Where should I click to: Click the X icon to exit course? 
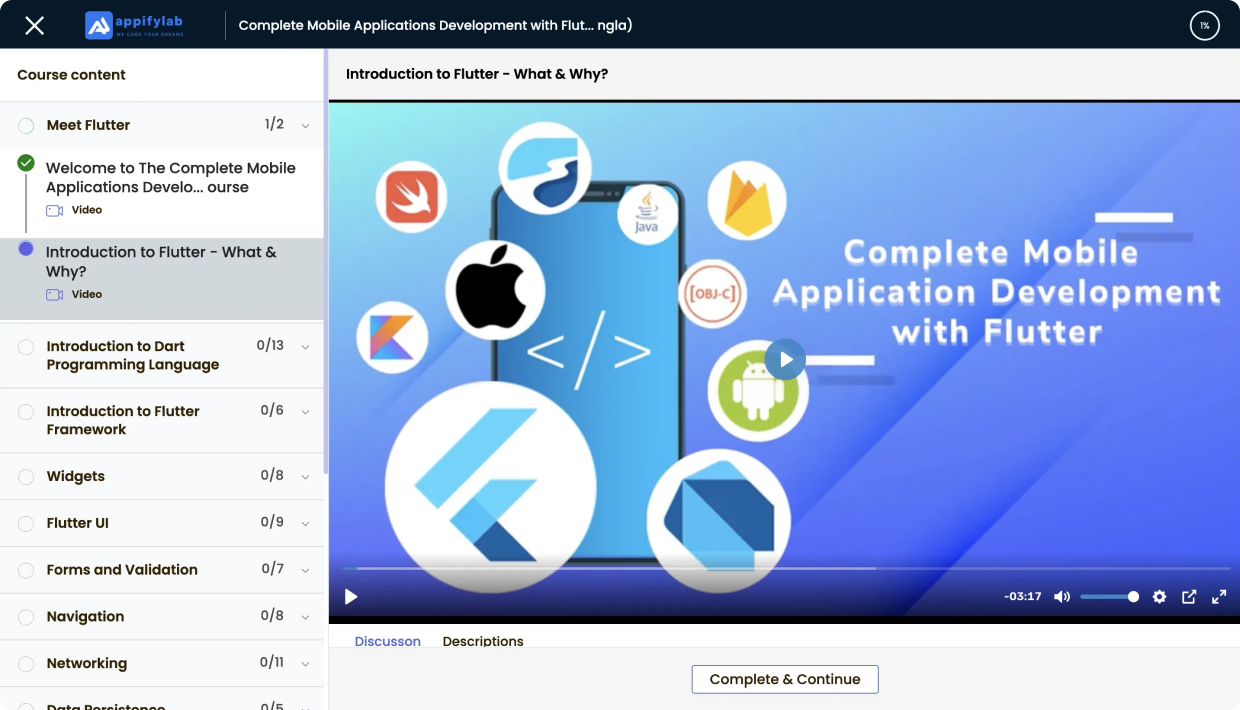[x=34, y=25]
